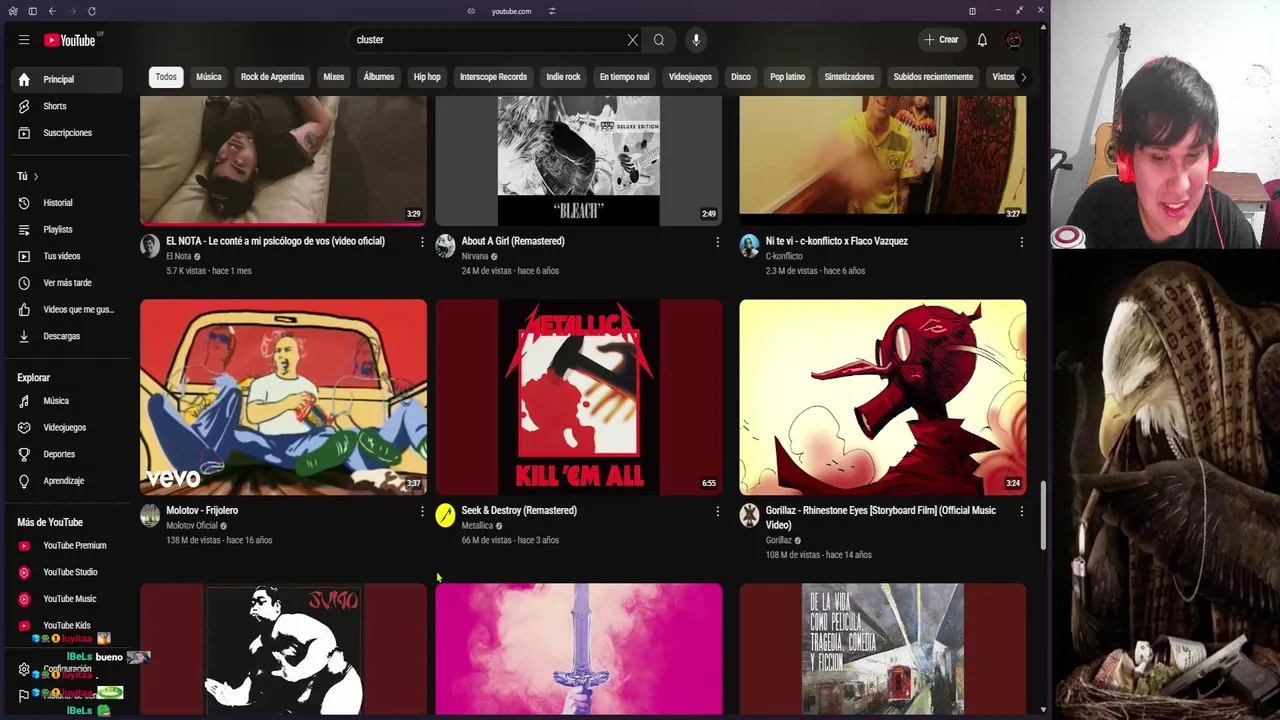Select Principal in the sidebar
Image resolution: width=1280 pixels, height=720 pixels.
pos(66,79)
